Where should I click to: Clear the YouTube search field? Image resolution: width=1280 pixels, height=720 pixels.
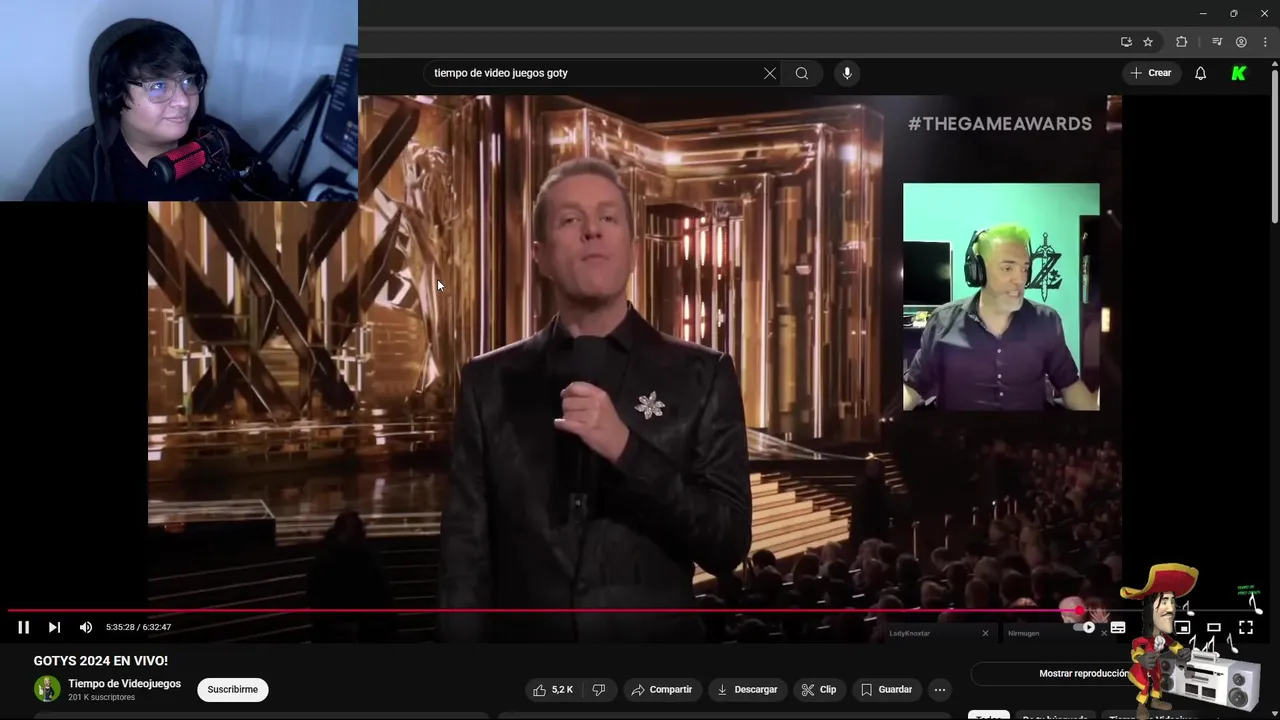(x=770, y=73)
